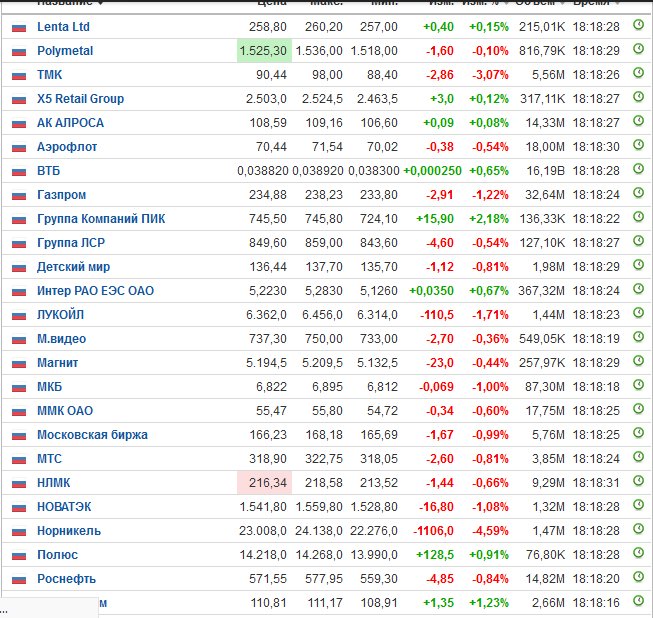This screenshot has height=618, width=653.
Task: Click the clock icon in Polymetal row
Action: point(638,49)
